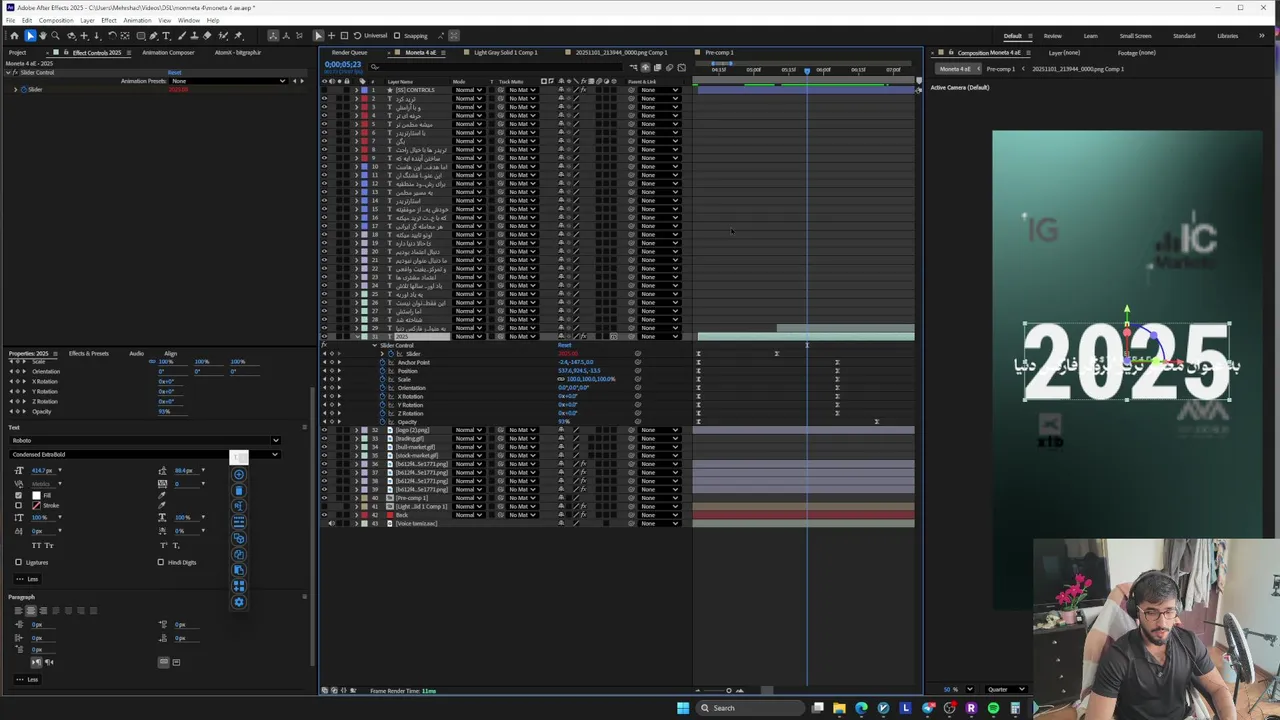Viewport: 1280px width, 720px height.
Task: Hide the Back layer eye toggle
Action: [x=324, y=515]
